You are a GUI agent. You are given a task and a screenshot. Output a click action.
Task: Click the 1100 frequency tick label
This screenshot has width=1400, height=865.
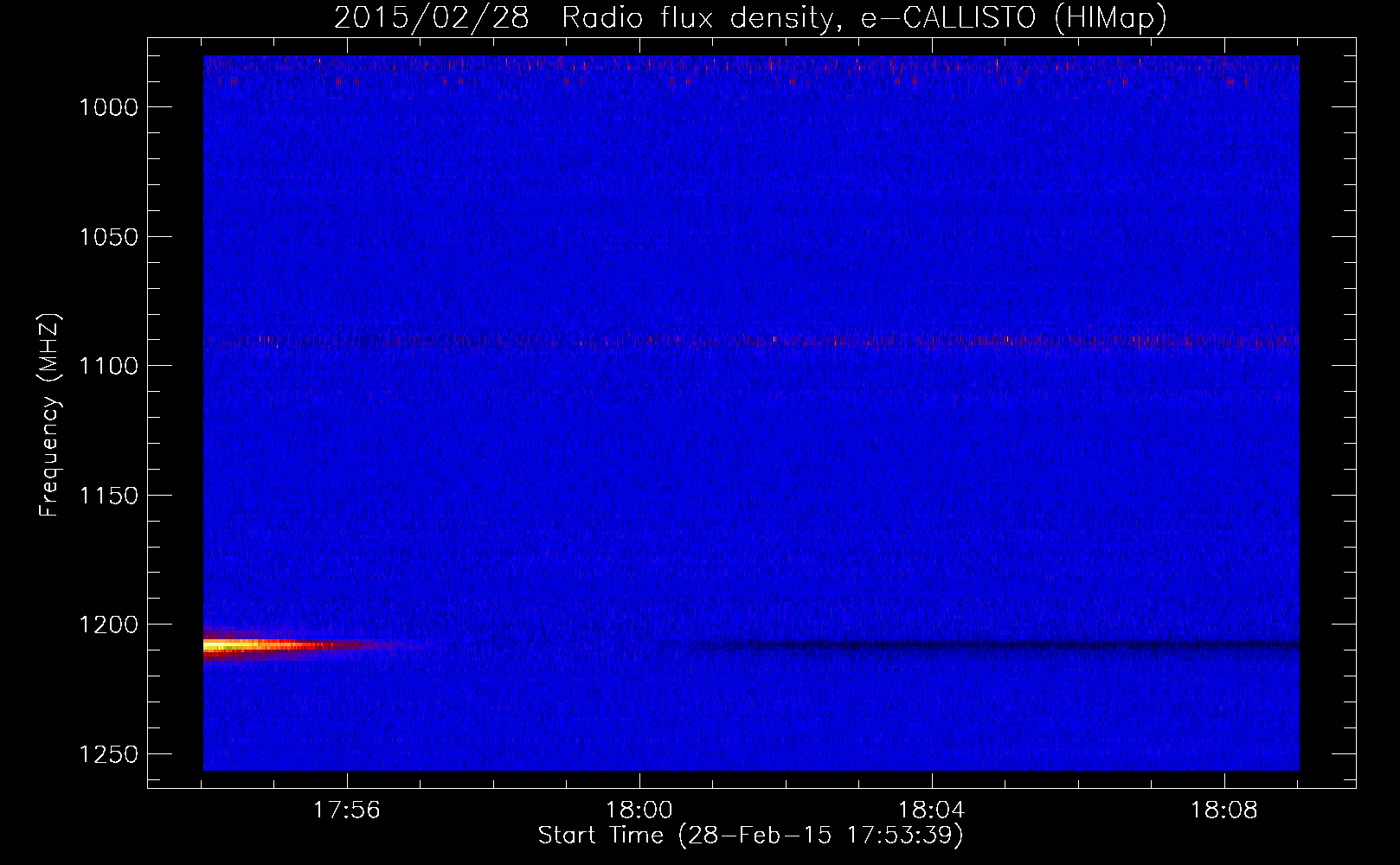108,366
